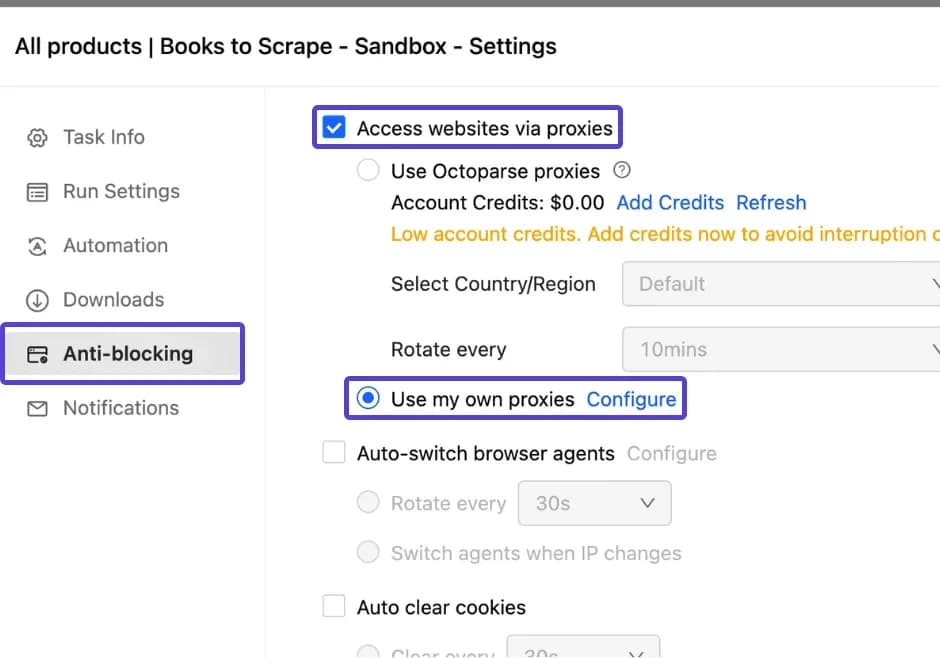The image size is (940, 658).
Task: Select the Use Octoparse proxies radio
Action: pos(369,171)
